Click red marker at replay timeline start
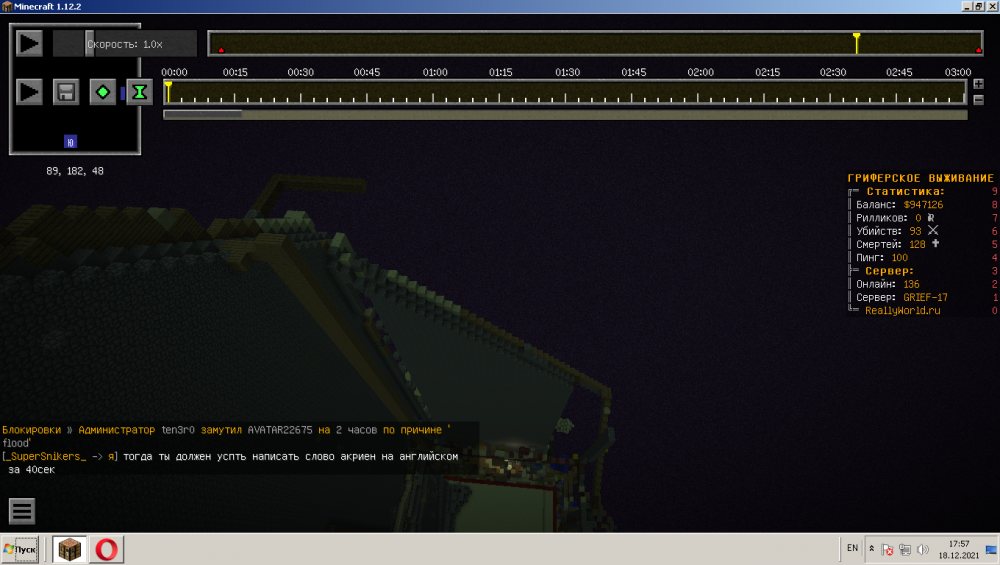The height and width of the screenshot is (565, 1000). [x=221, y=50]
